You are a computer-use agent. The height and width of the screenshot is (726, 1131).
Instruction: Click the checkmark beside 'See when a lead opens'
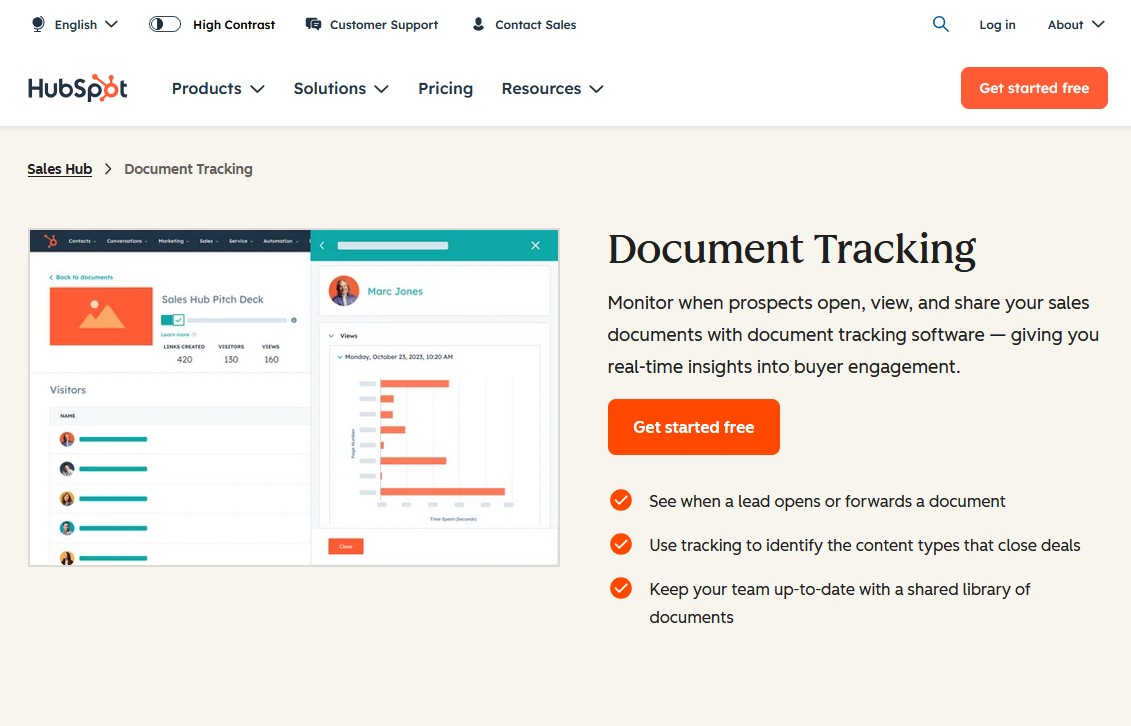[x=620, y=500]
